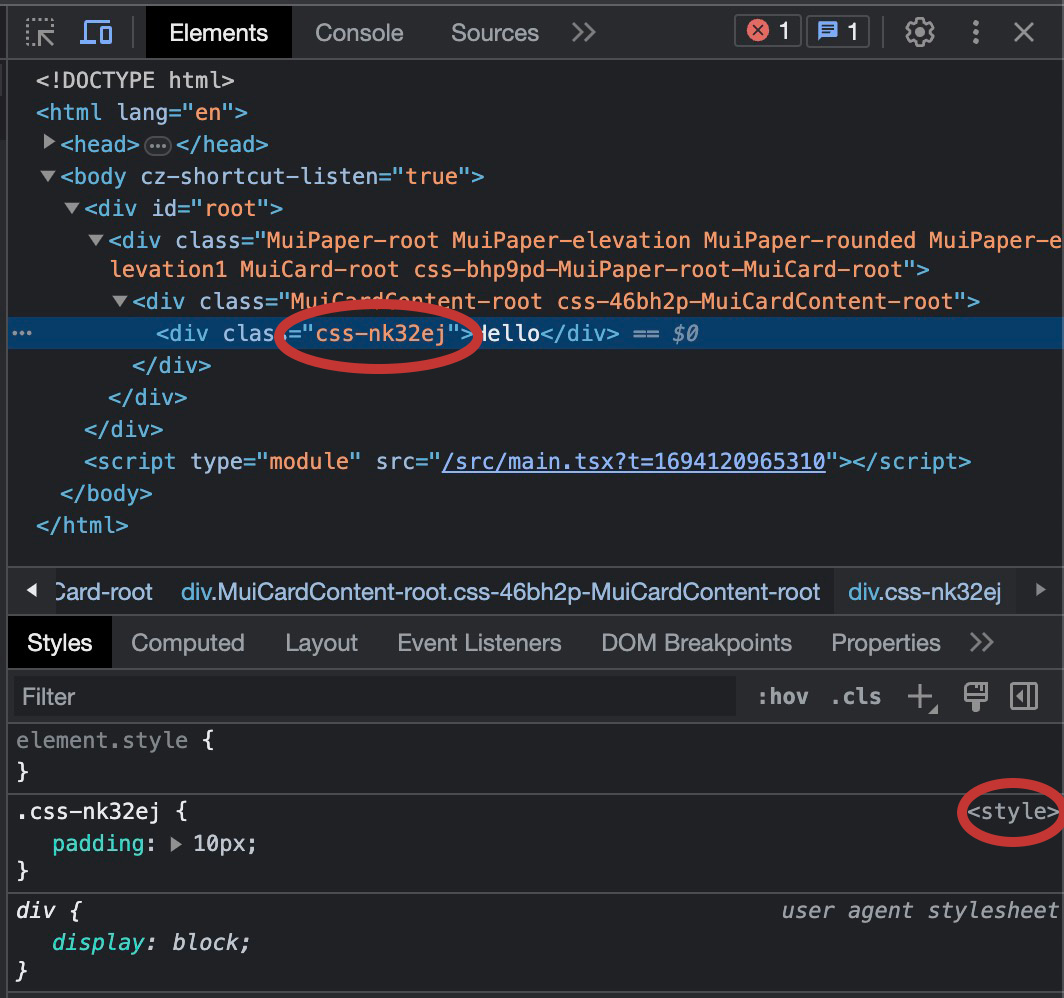Screen dimensions: 1064x998
Task: Select the div.MuiCardContent-root breadcrumb
Action: point(500,592)
